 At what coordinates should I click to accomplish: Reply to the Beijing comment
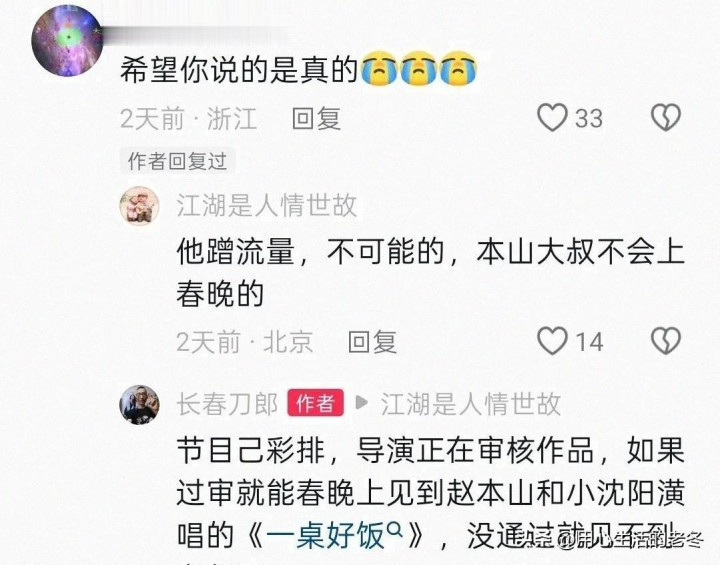pos(372,342)
